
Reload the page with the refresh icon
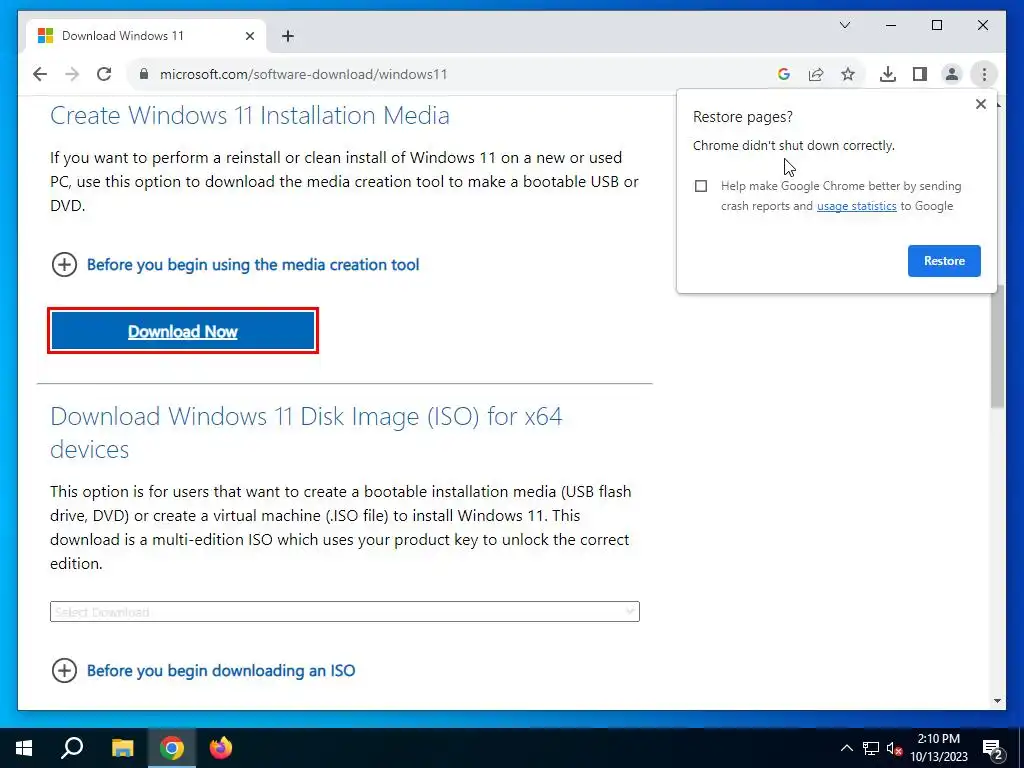tap(104, 74)
